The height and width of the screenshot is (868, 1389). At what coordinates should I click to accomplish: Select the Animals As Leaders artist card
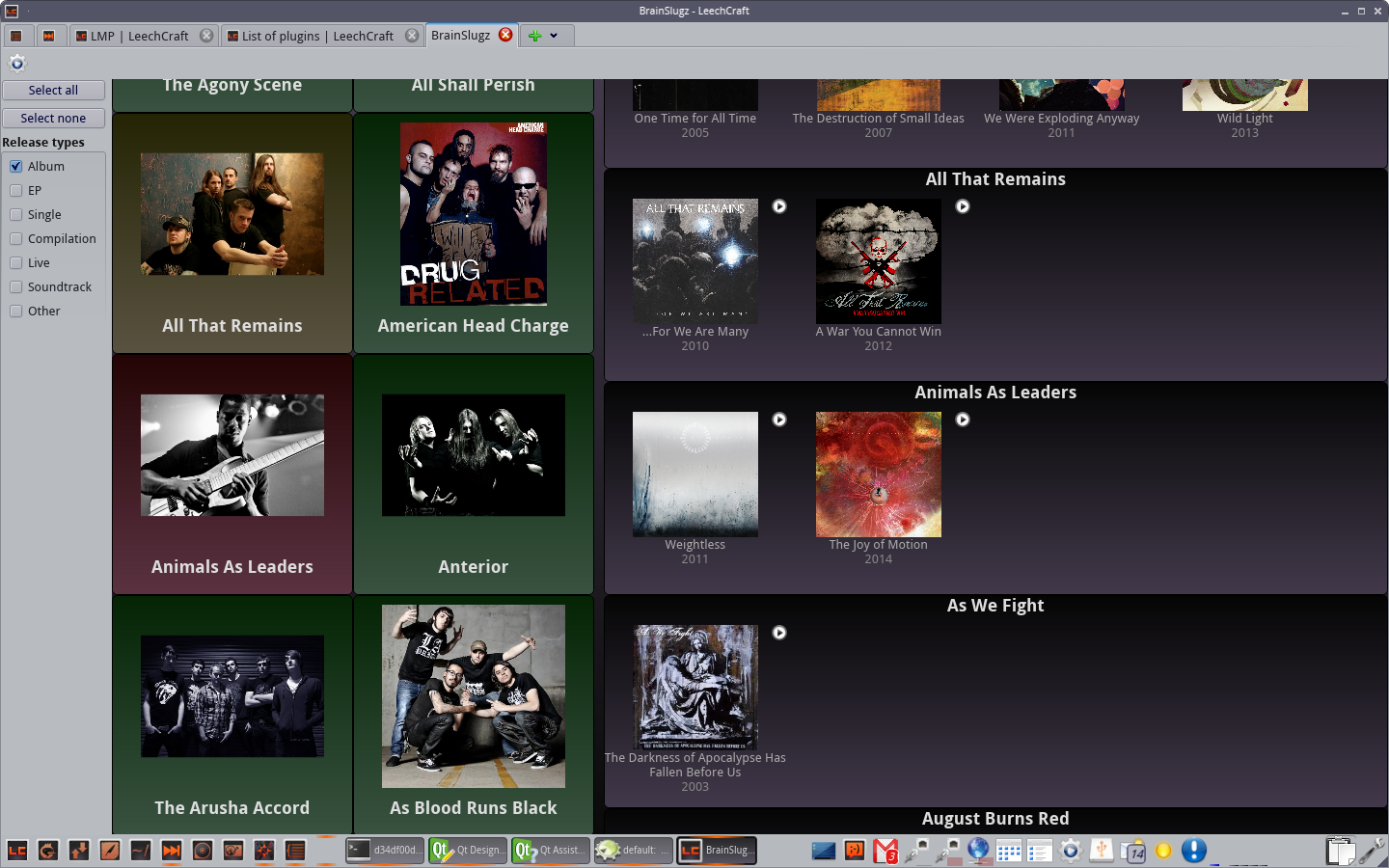pos(232,475)
